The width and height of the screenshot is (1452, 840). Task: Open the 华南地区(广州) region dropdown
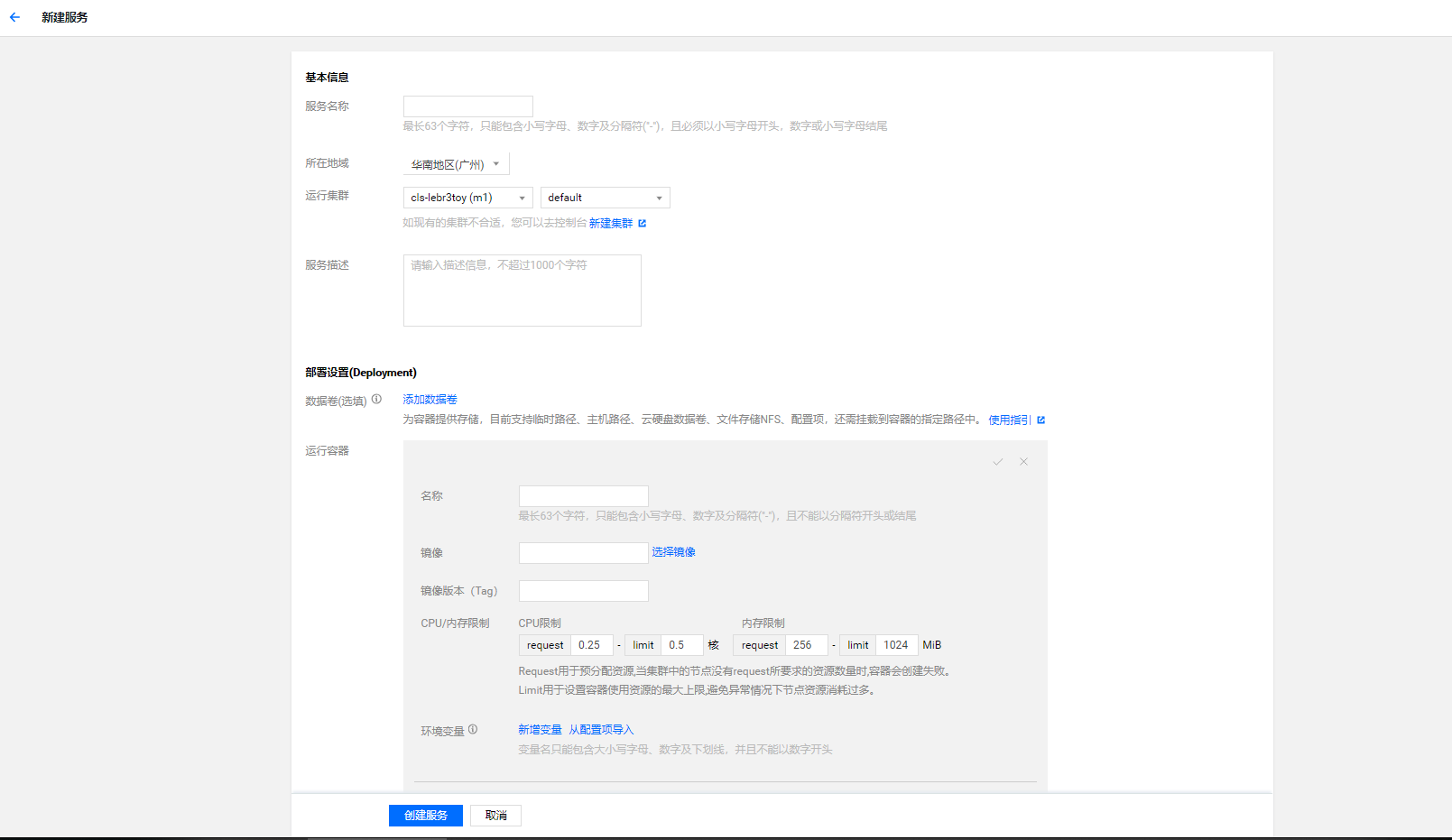[x=456, y=164]
